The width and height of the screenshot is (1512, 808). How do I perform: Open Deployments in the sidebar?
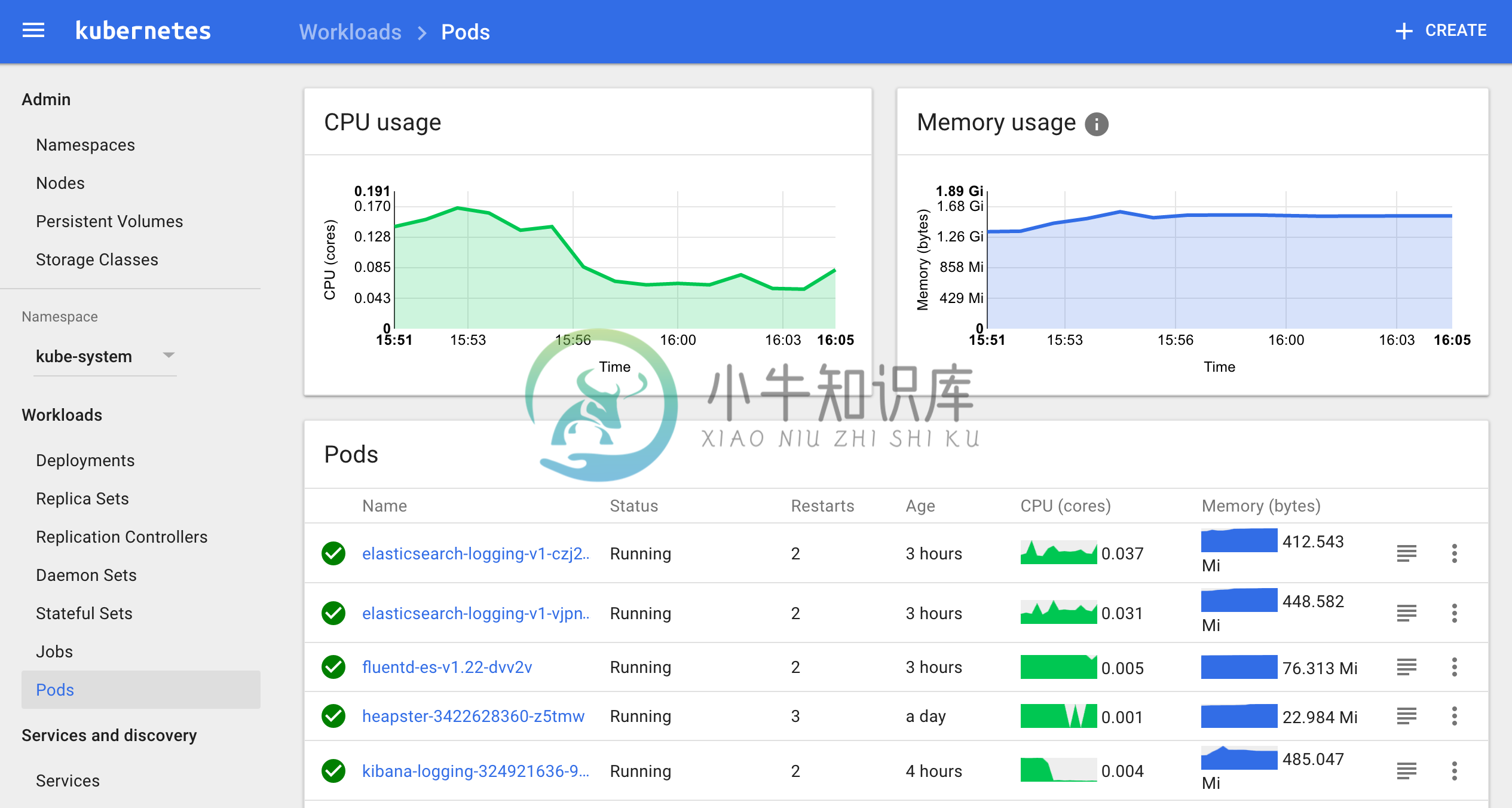[x=85, y=460]
